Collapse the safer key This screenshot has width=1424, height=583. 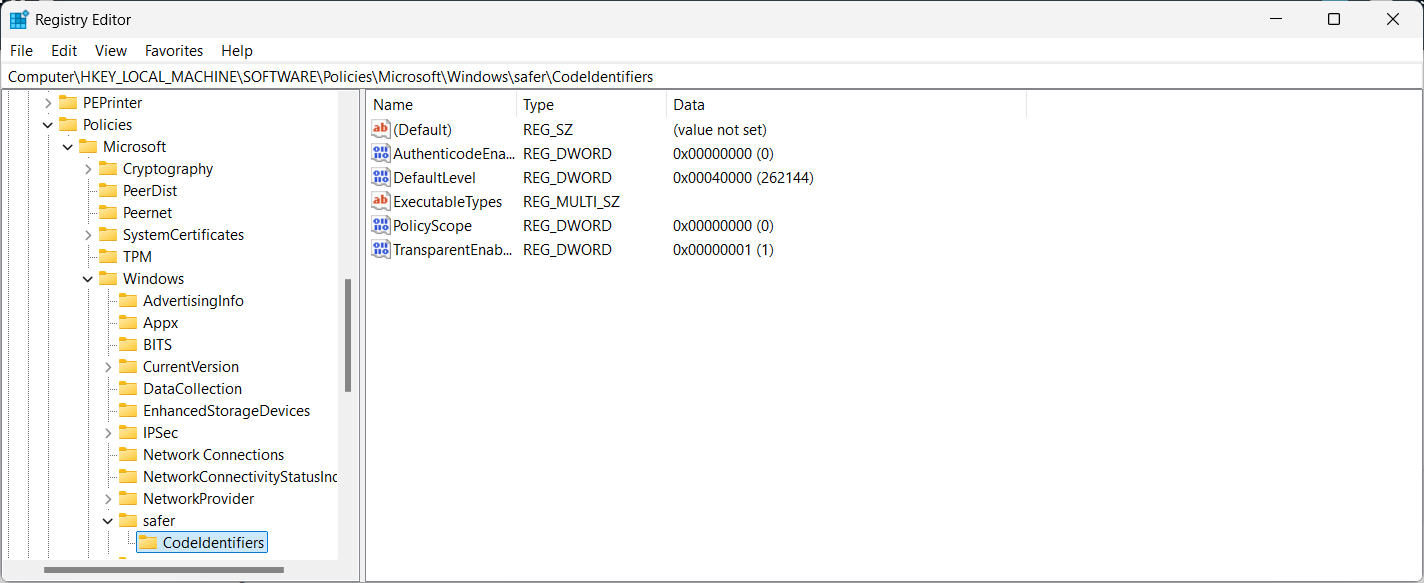pos(108,521)
